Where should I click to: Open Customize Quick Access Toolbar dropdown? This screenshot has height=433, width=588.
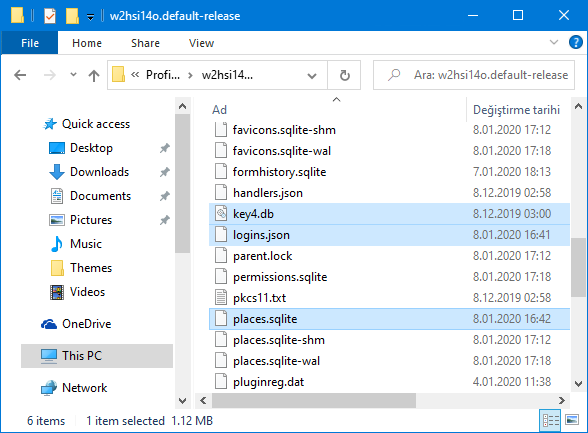90,17
